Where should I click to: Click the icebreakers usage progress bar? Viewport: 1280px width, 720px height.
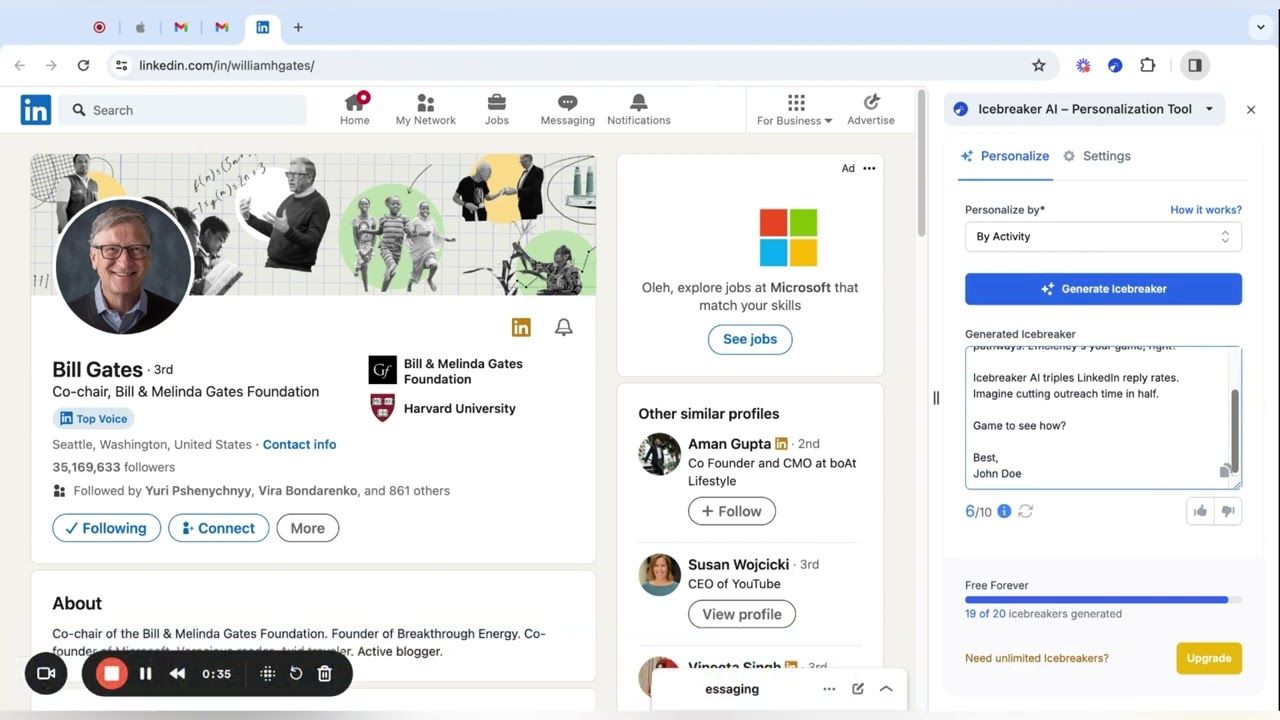click(1103, 600)
